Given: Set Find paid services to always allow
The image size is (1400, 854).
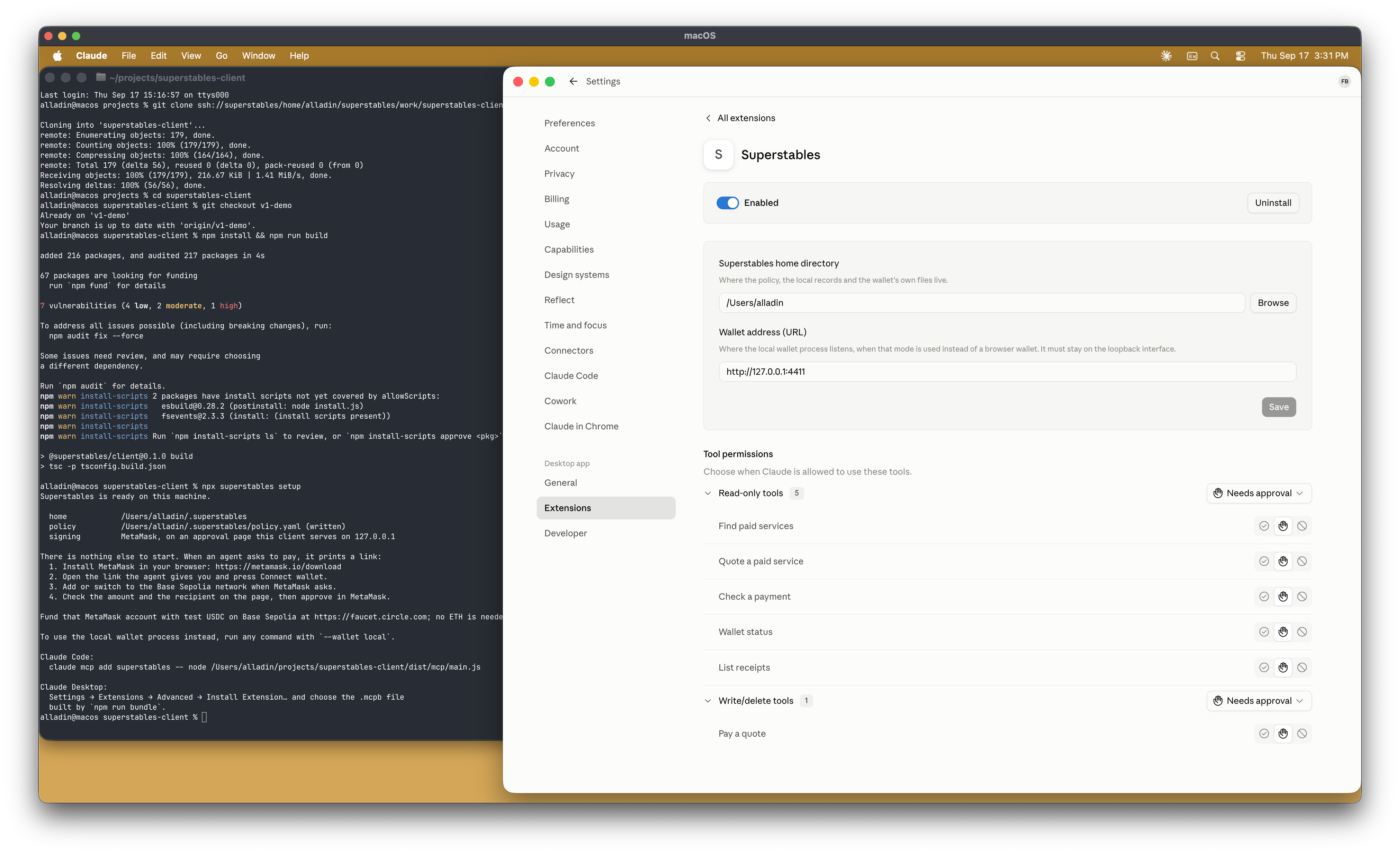Looking at the screenshot, I should click(x=1264, y=526).
